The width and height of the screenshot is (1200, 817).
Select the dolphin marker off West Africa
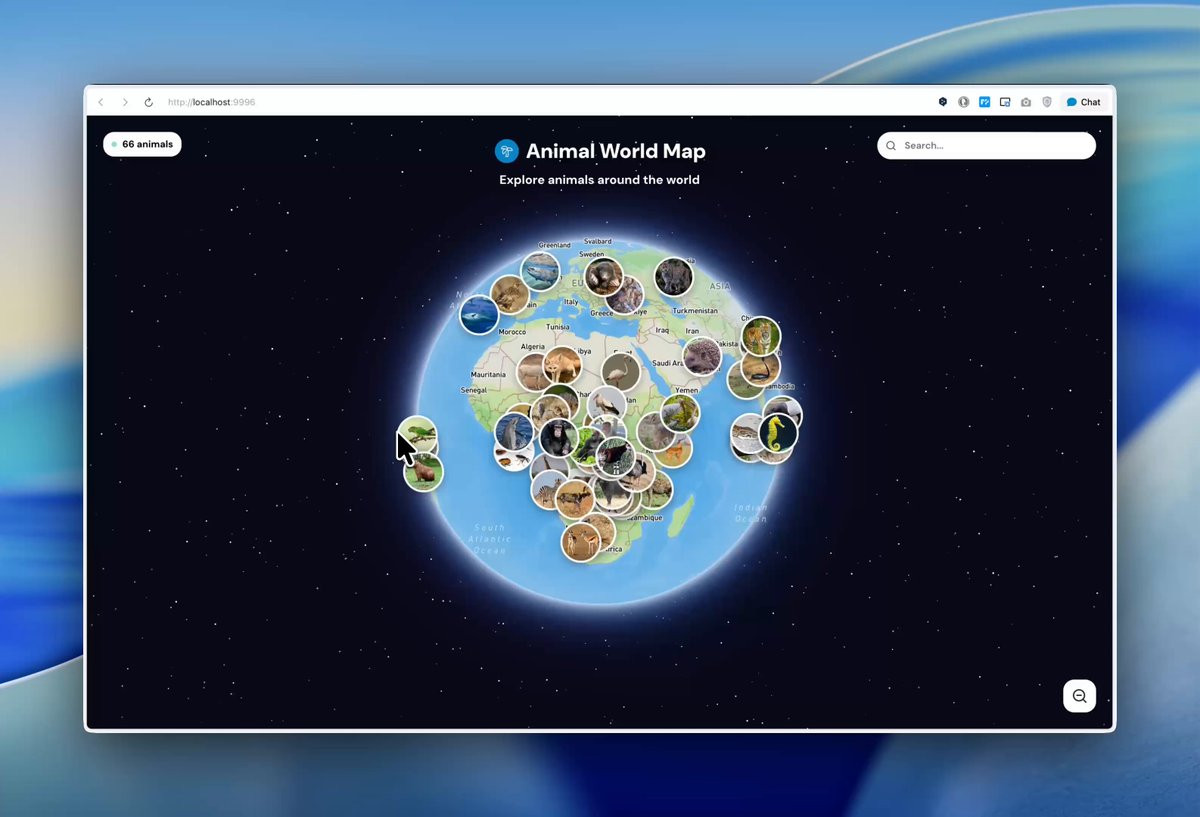coord(514,432)
